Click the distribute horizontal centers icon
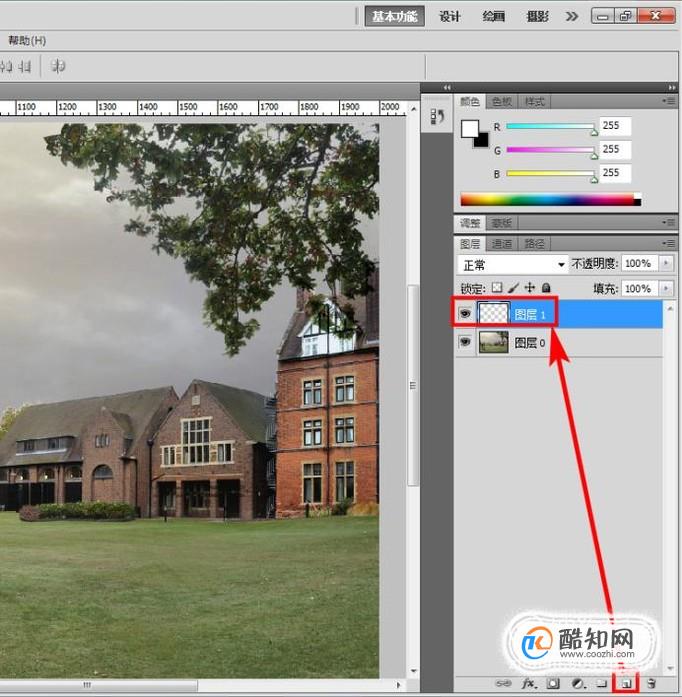This screenshot has height=697, width=682. 6,67
